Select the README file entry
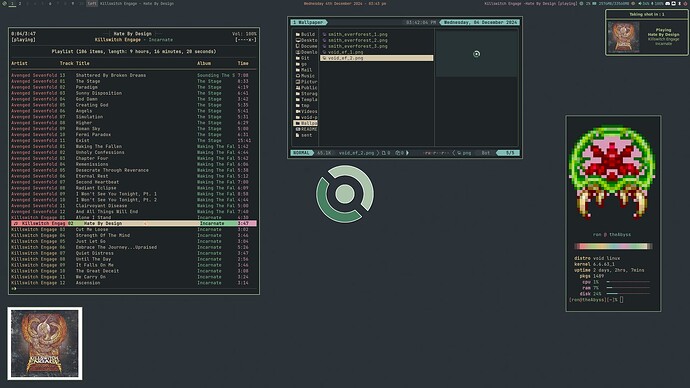This screenshot has height=388, width=690. 305,129
